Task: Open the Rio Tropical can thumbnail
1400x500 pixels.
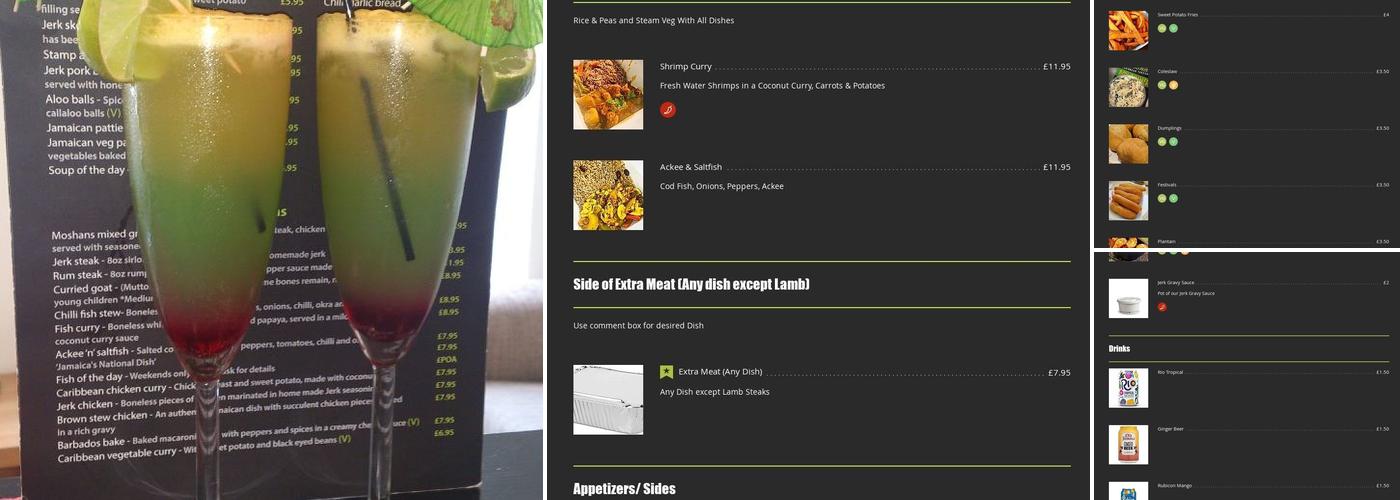Action: (1128, 388)
